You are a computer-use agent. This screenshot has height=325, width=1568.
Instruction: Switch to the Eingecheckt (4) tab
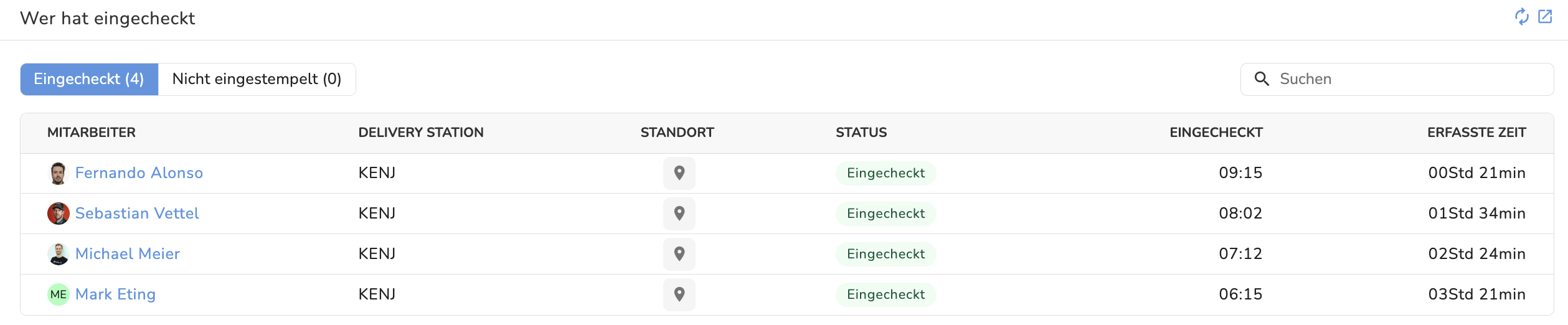click(x=89, y=79)
